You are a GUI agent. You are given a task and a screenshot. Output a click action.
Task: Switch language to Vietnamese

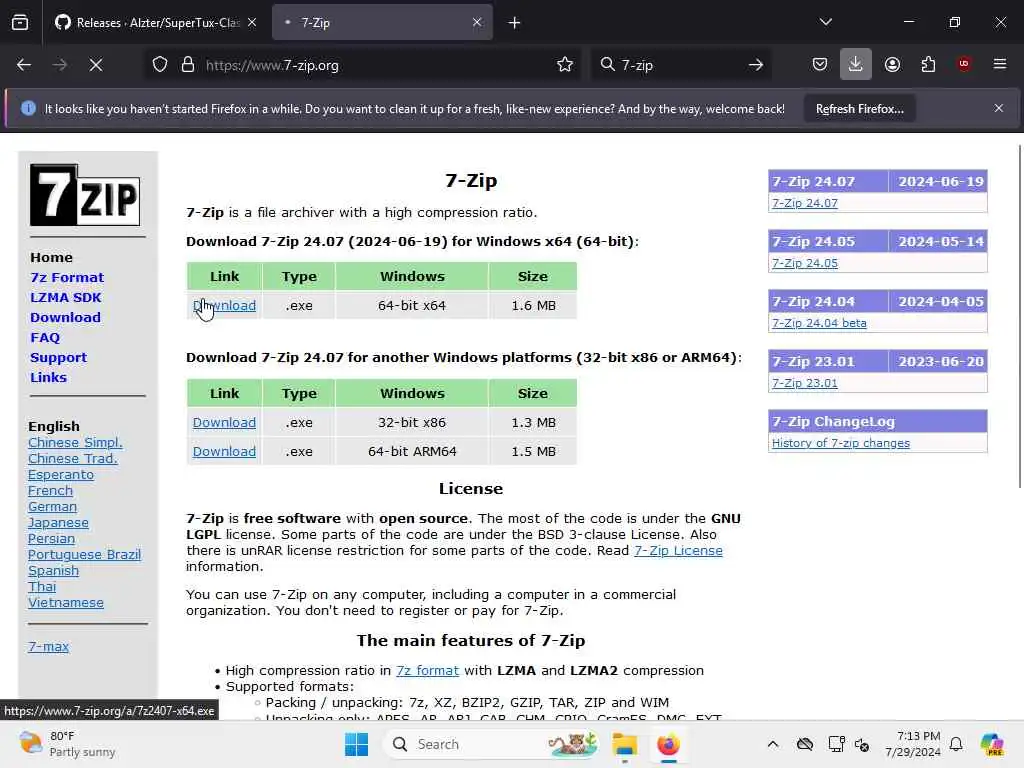66,603
